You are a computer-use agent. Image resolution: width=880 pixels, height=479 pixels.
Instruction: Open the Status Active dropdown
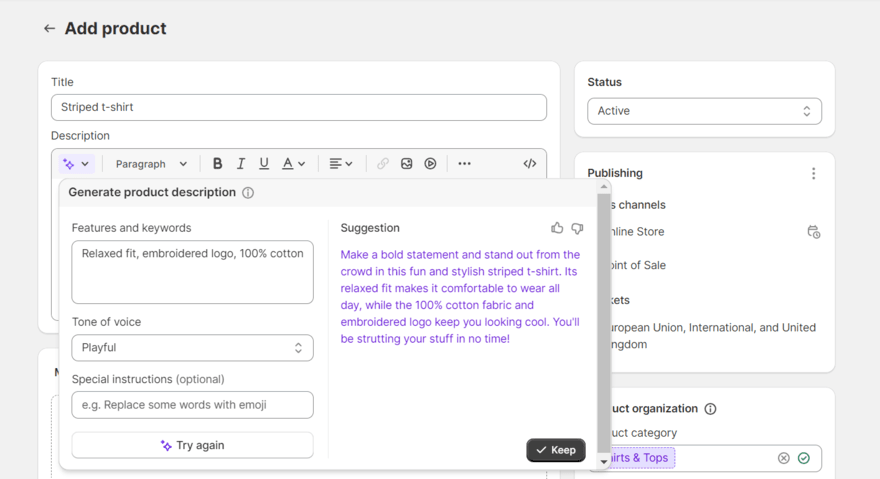[704, 111]
